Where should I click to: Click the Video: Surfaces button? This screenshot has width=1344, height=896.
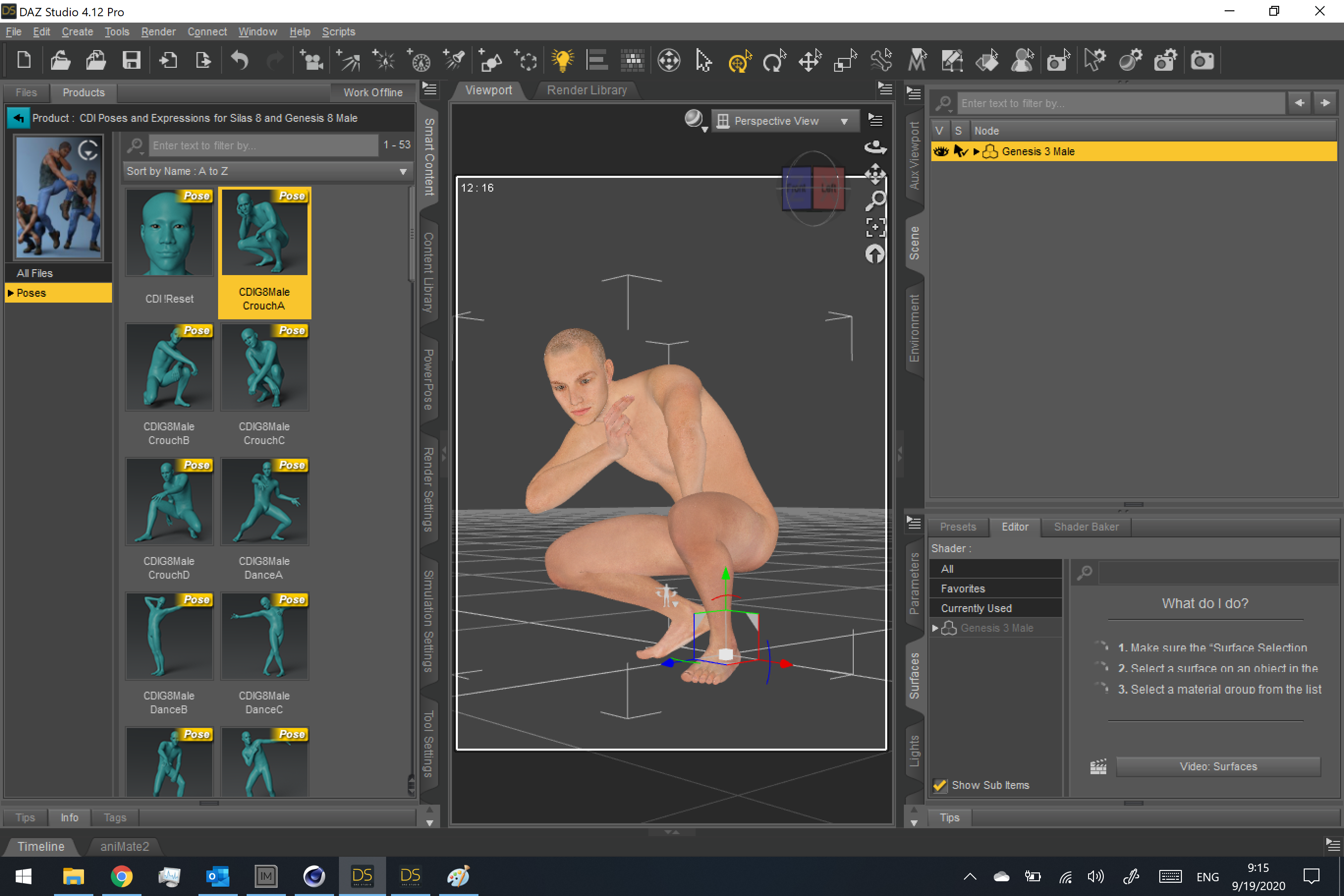point(1218,766)
